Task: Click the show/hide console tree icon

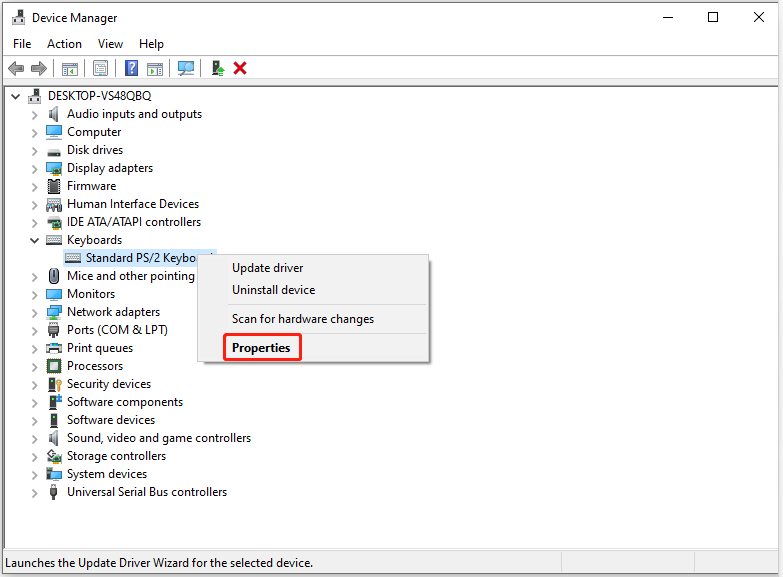Action: (x=70, y=68)
